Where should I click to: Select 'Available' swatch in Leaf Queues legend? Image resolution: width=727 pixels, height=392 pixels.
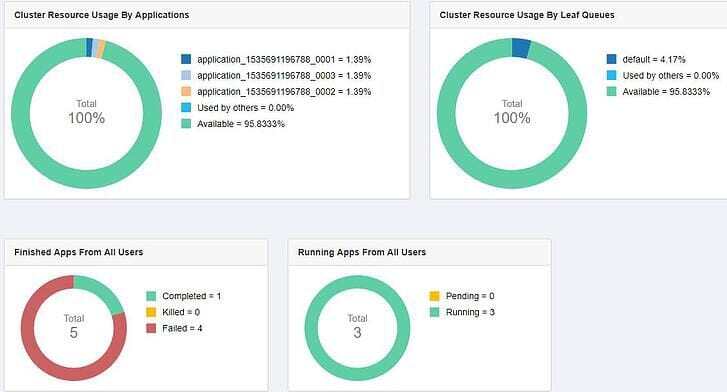point(612,91)
